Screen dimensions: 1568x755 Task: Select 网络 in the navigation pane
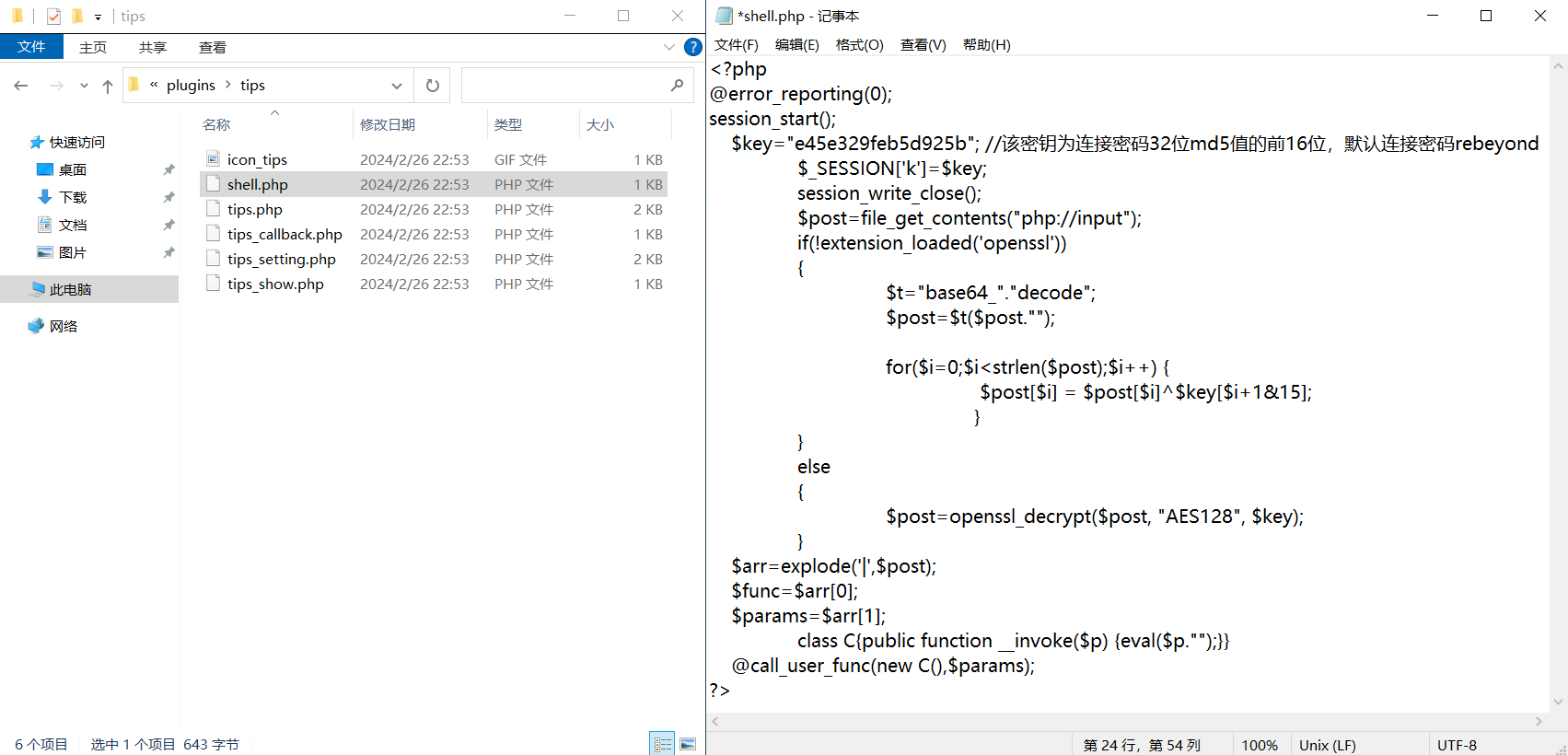[64, 327]
